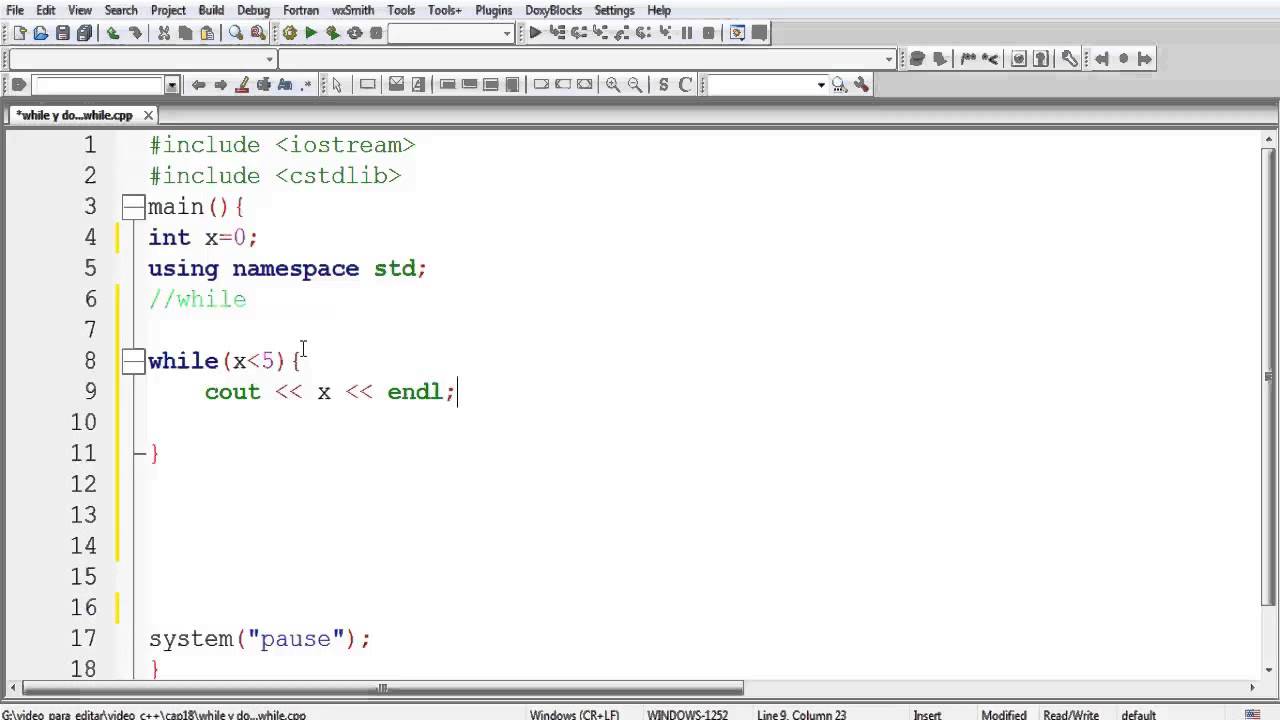This screenshot has width=1280, height=720.
Task: Pause the debugger
Action: coord(687,33)
